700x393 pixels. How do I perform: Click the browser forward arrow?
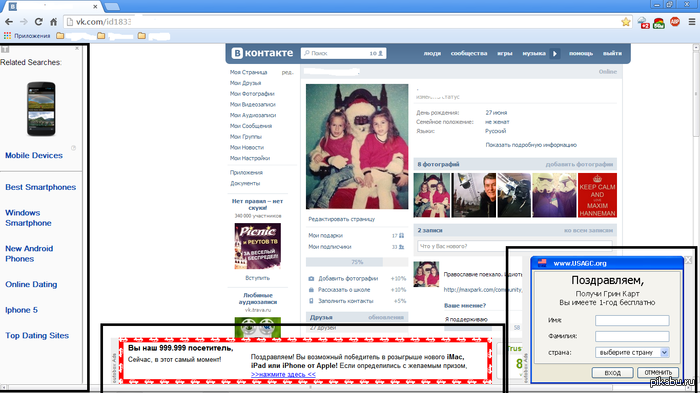[x=24, y=21]
